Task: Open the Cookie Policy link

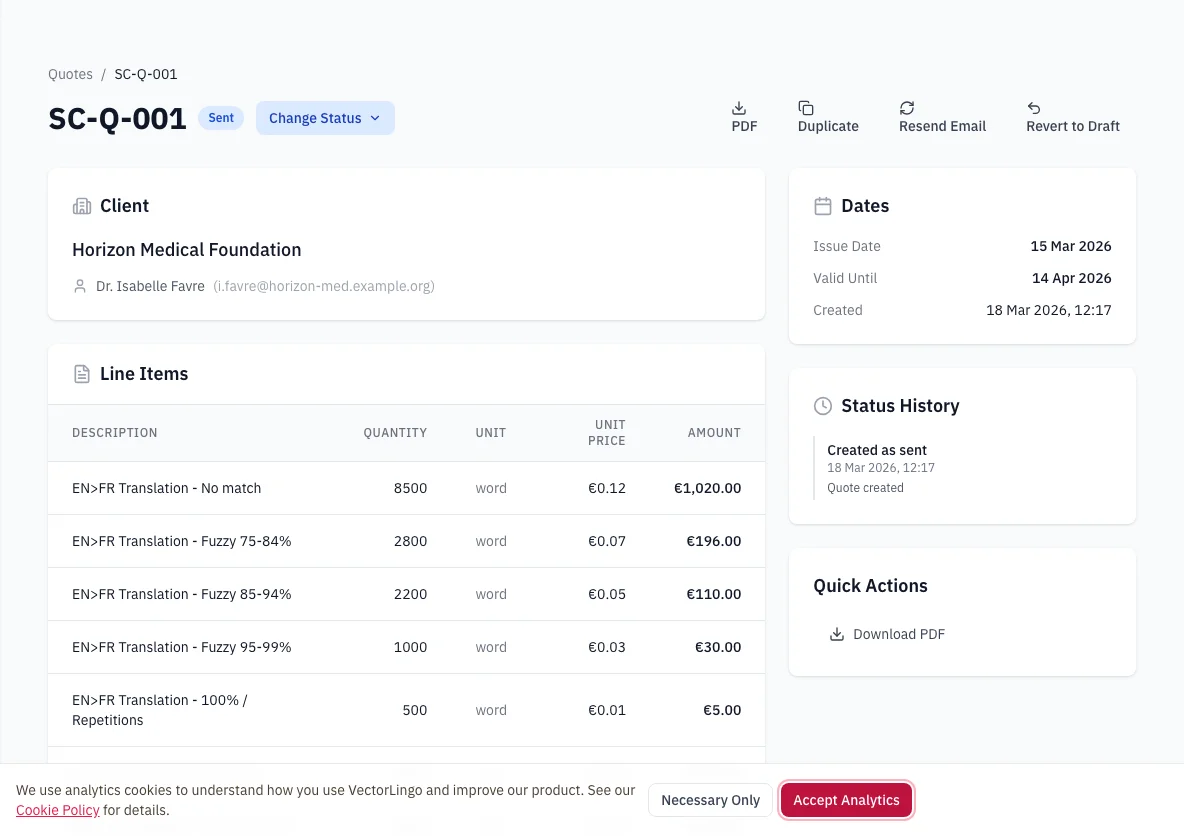Action: pyautogui.click(x=57, y=810)
